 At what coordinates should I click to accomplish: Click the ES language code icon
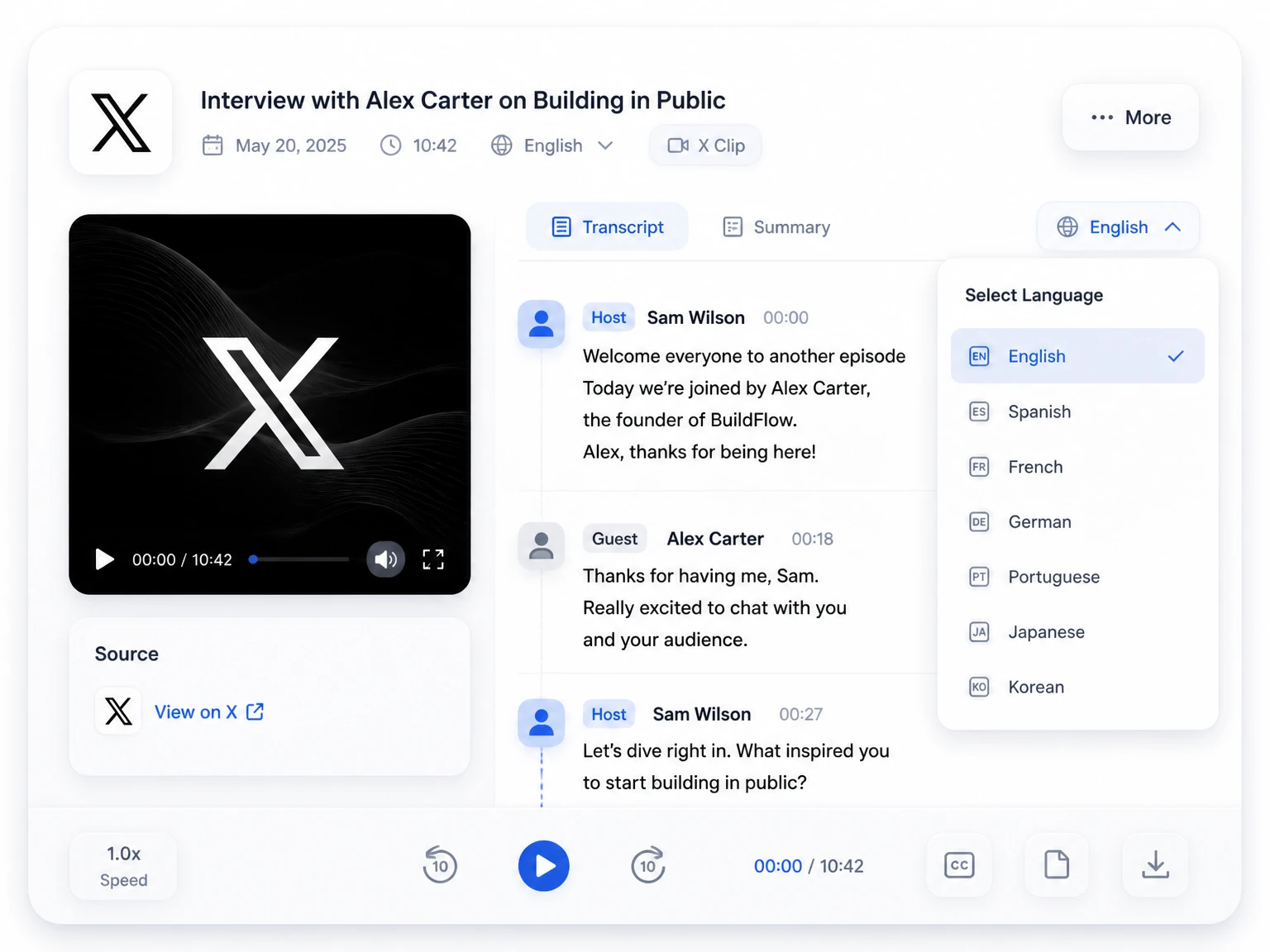pos(979,412)
